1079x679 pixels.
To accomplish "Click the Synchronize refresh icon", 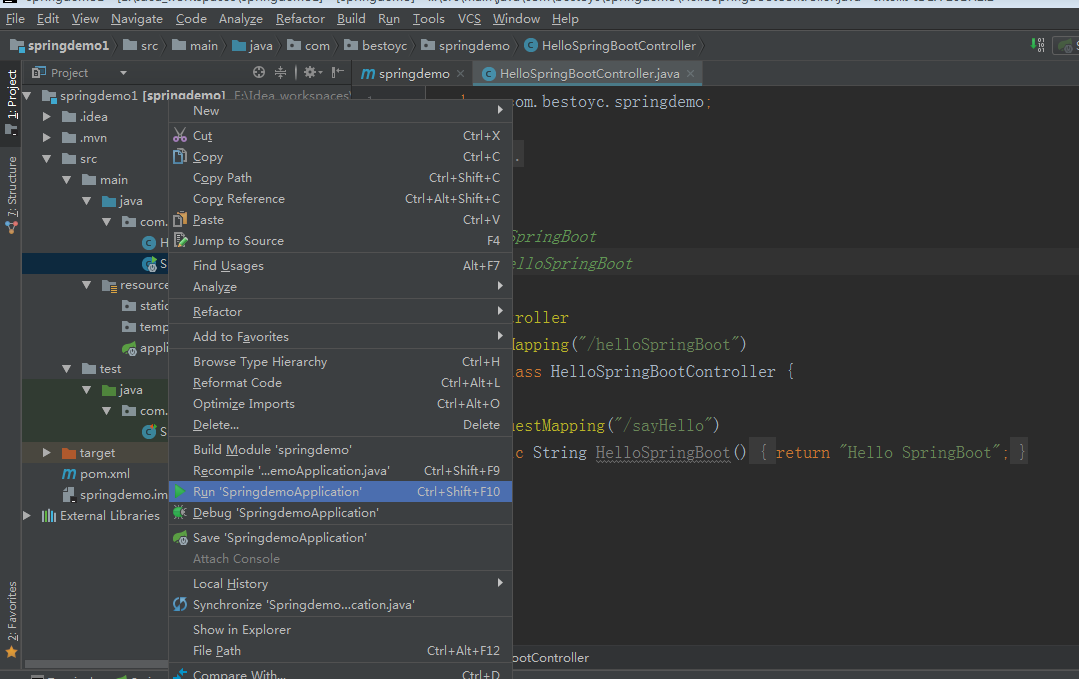I will pos(180,604).
